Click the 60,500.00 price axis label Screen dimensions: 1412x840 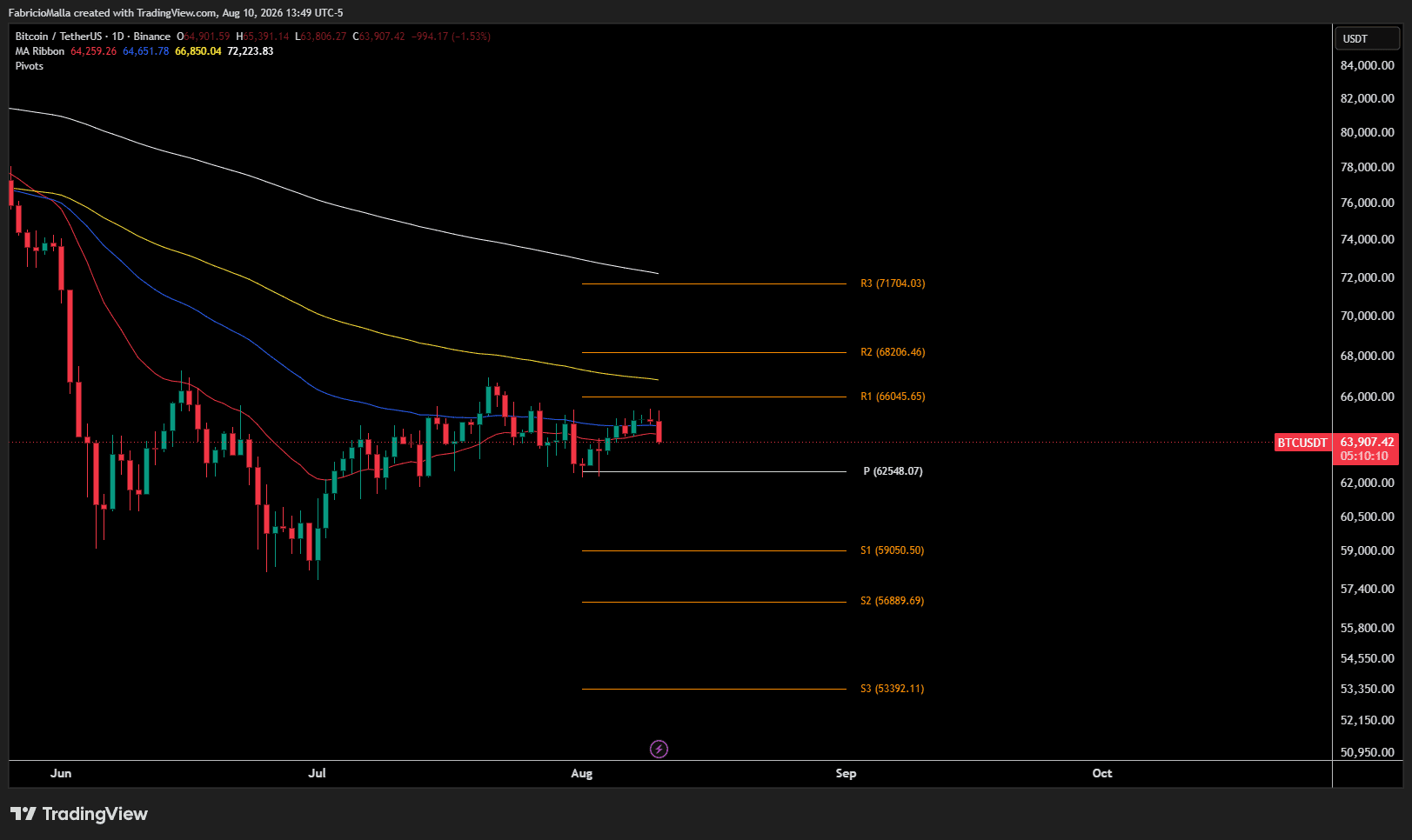tap(1367, 517)
